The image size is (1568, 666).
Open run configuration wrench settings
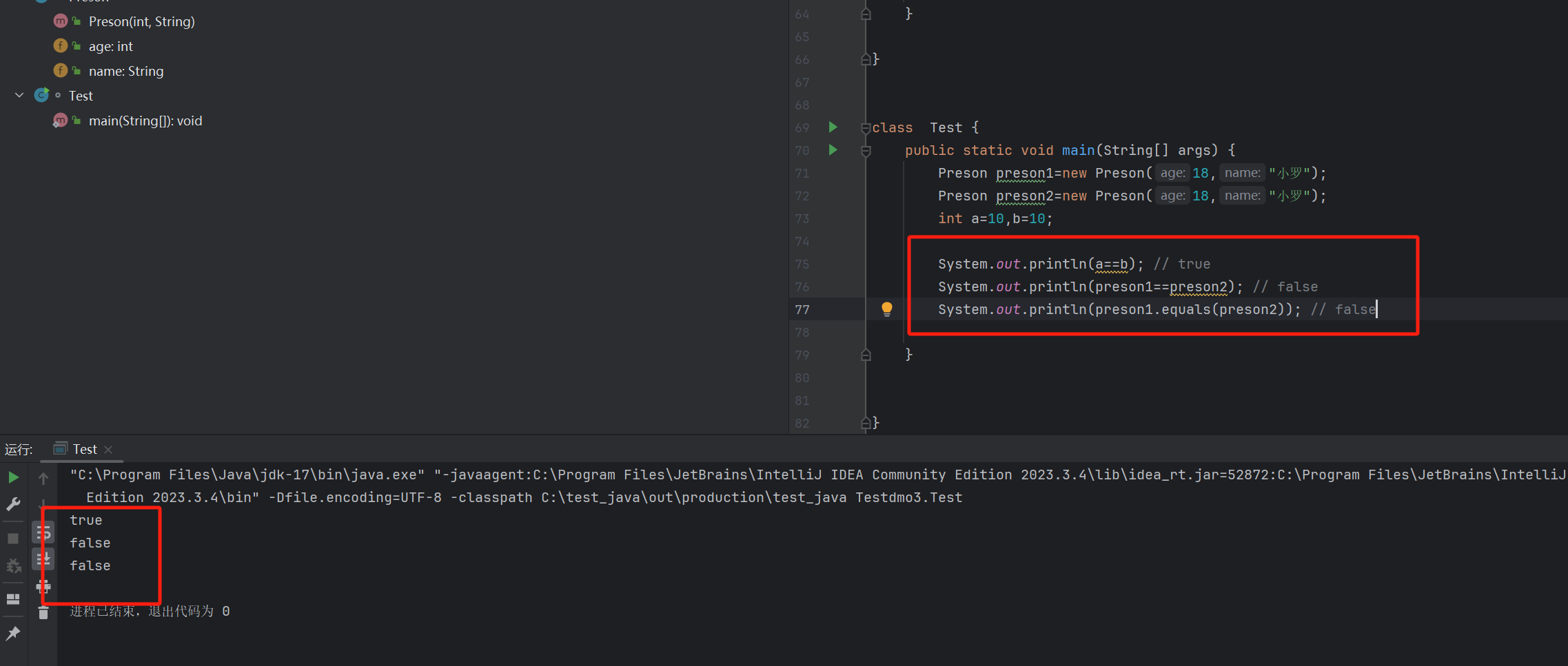tap(13, 505)
